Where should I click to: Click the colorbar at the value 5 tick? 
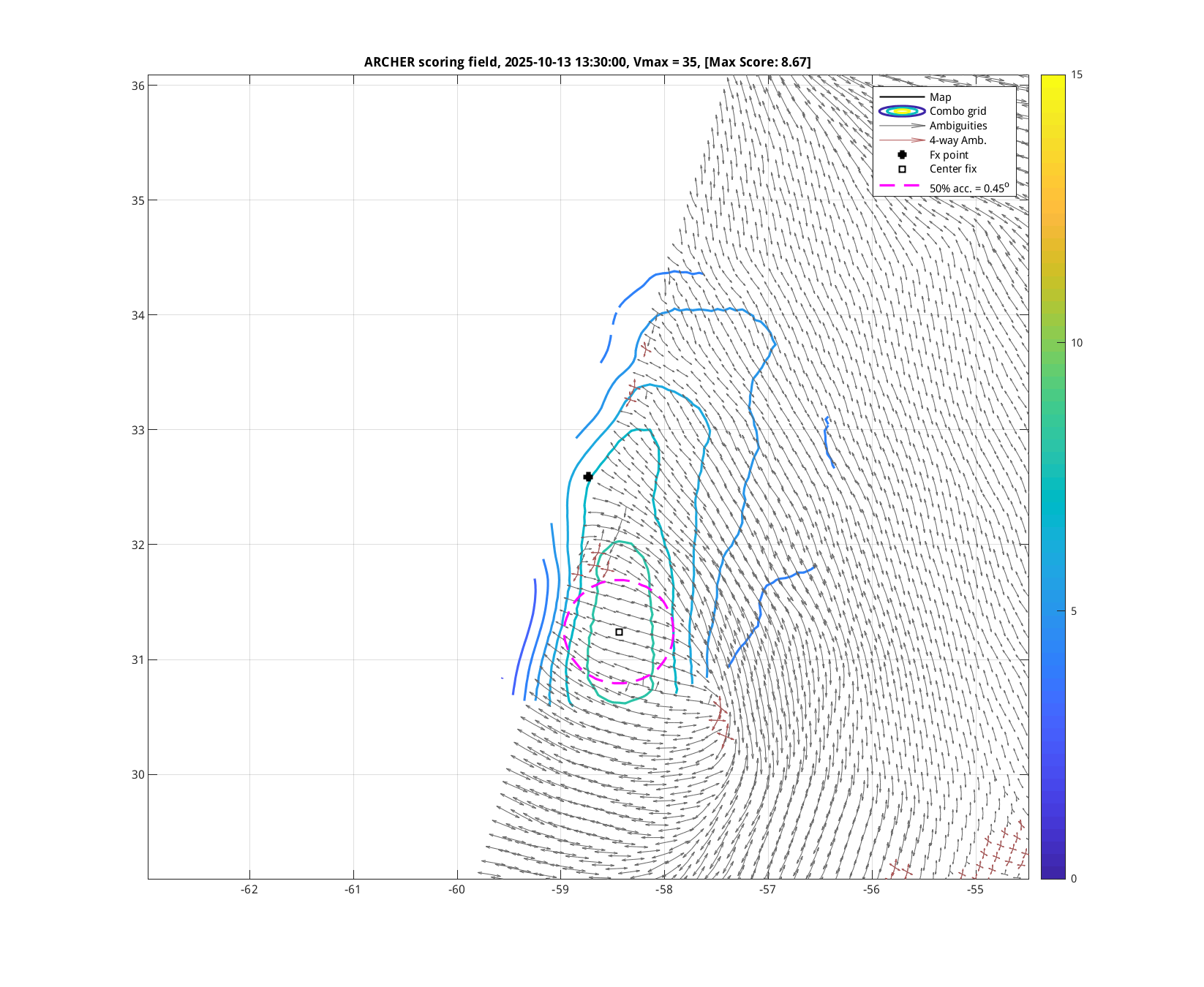pyautogui.click(x=1053, y=611)
